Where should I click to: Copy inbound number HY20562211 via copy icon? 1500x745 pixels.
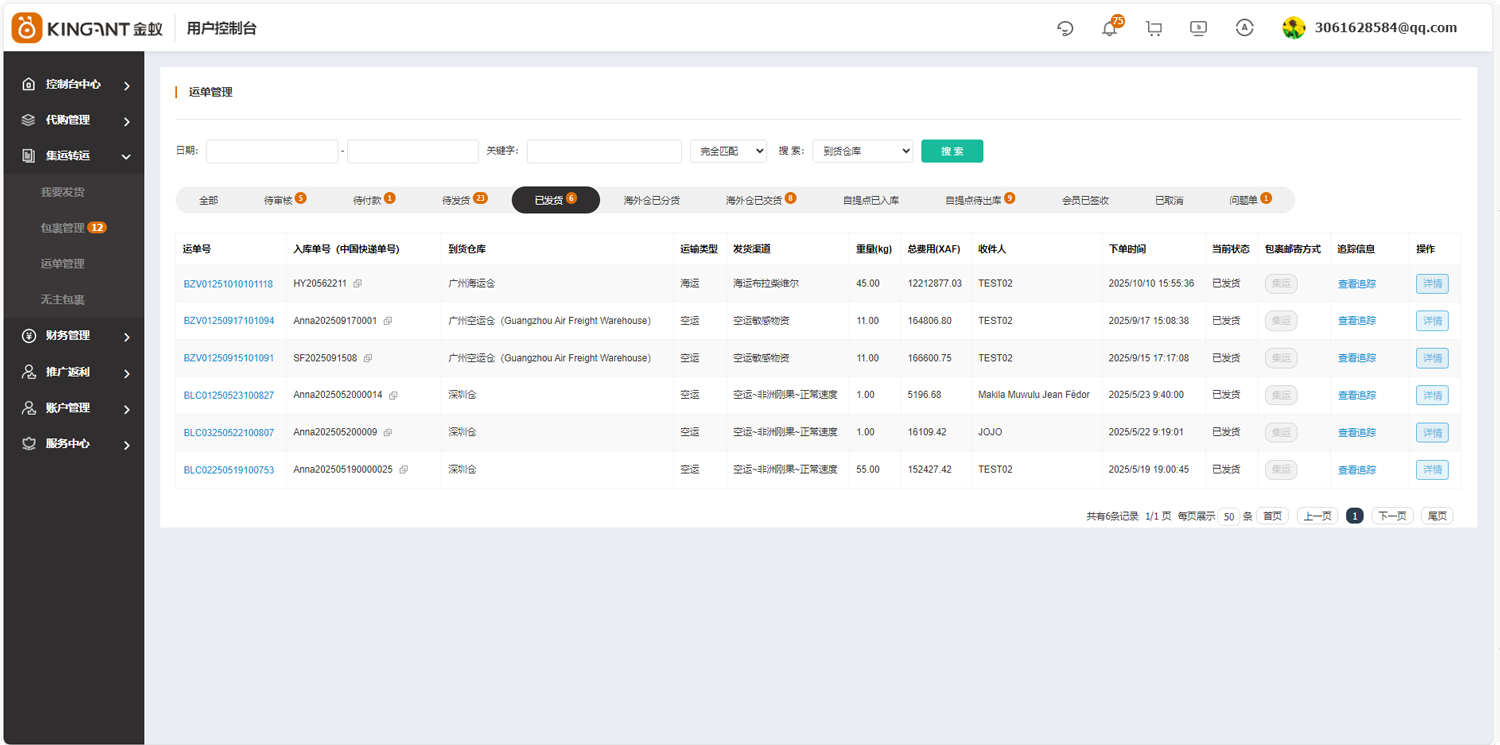pyautogui.click(x=358, y=284)
